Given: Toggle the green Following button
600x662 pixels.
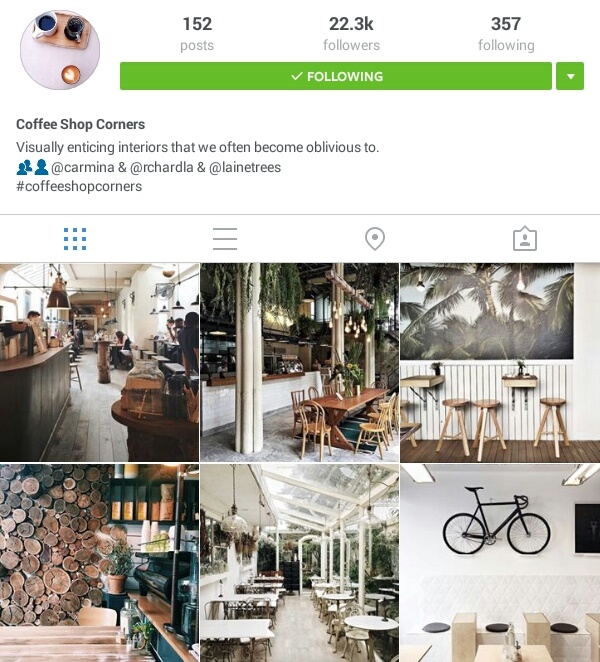Looking at the screenshot, I should coord(336,76).
